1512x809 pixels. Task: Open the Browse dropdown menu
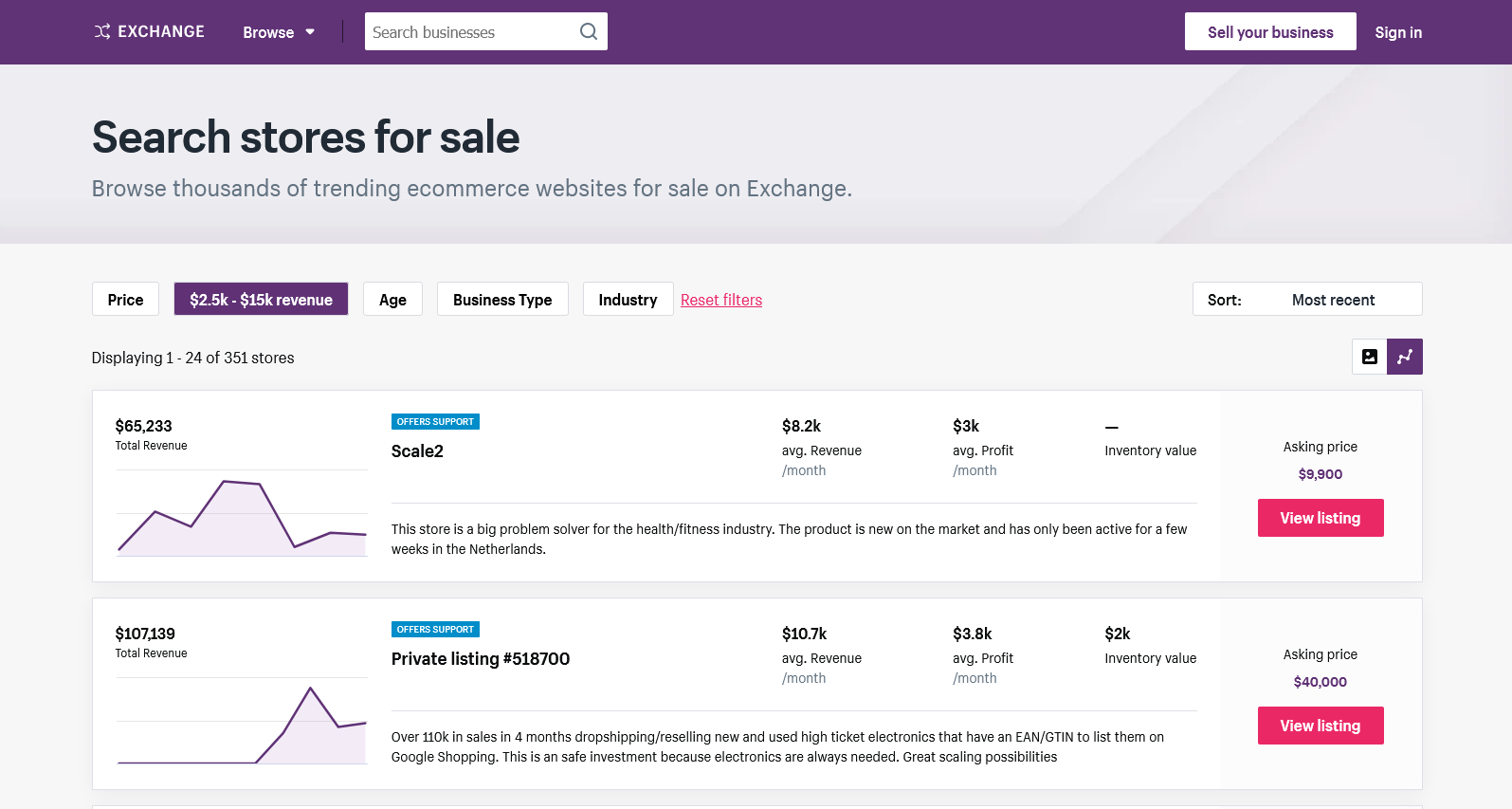279,32
